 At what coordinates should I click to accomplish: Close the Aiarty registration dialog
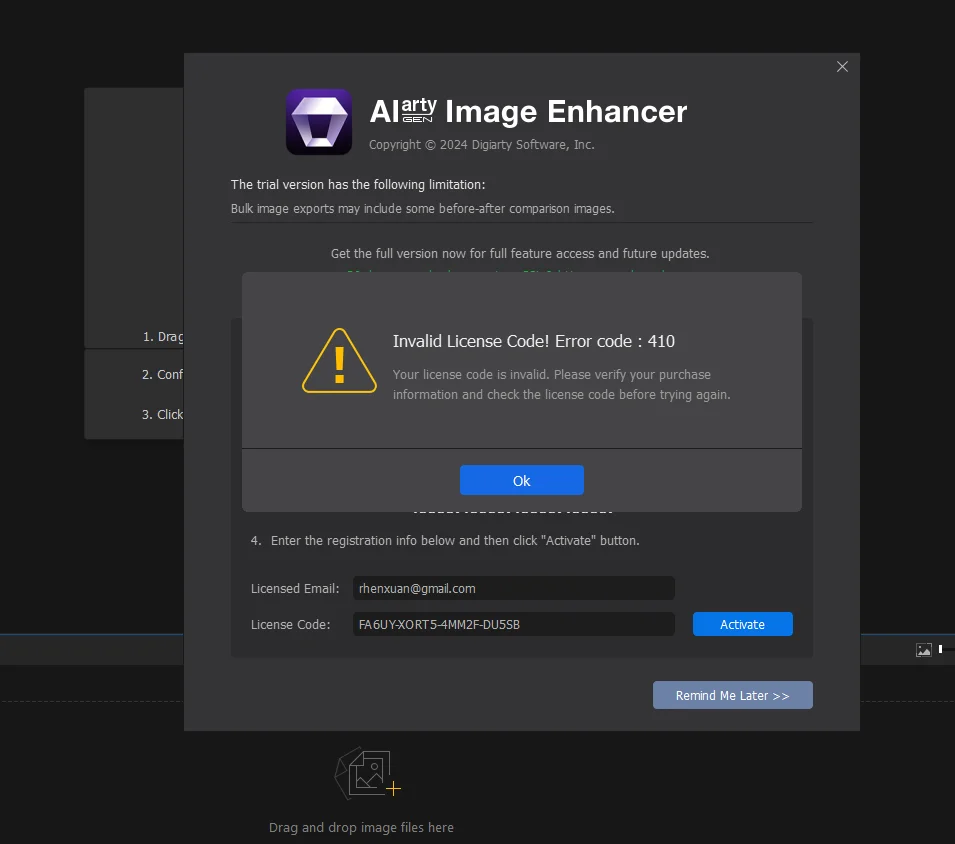click(x=842, y=66)
